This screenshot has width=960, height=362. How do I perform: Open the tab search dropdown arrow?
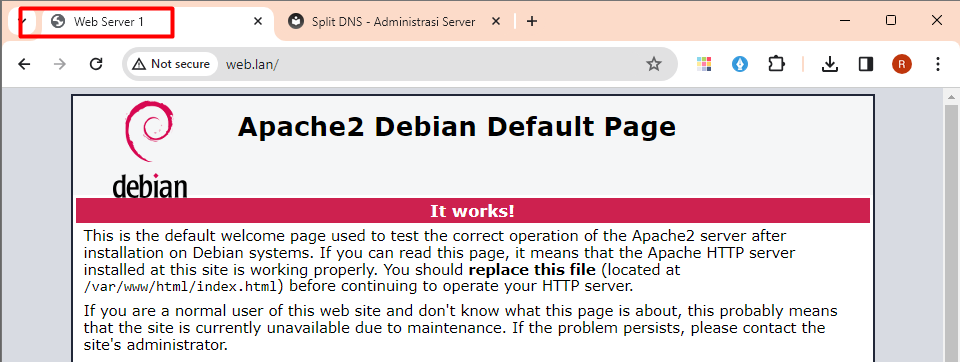click(x=23, y=21)
